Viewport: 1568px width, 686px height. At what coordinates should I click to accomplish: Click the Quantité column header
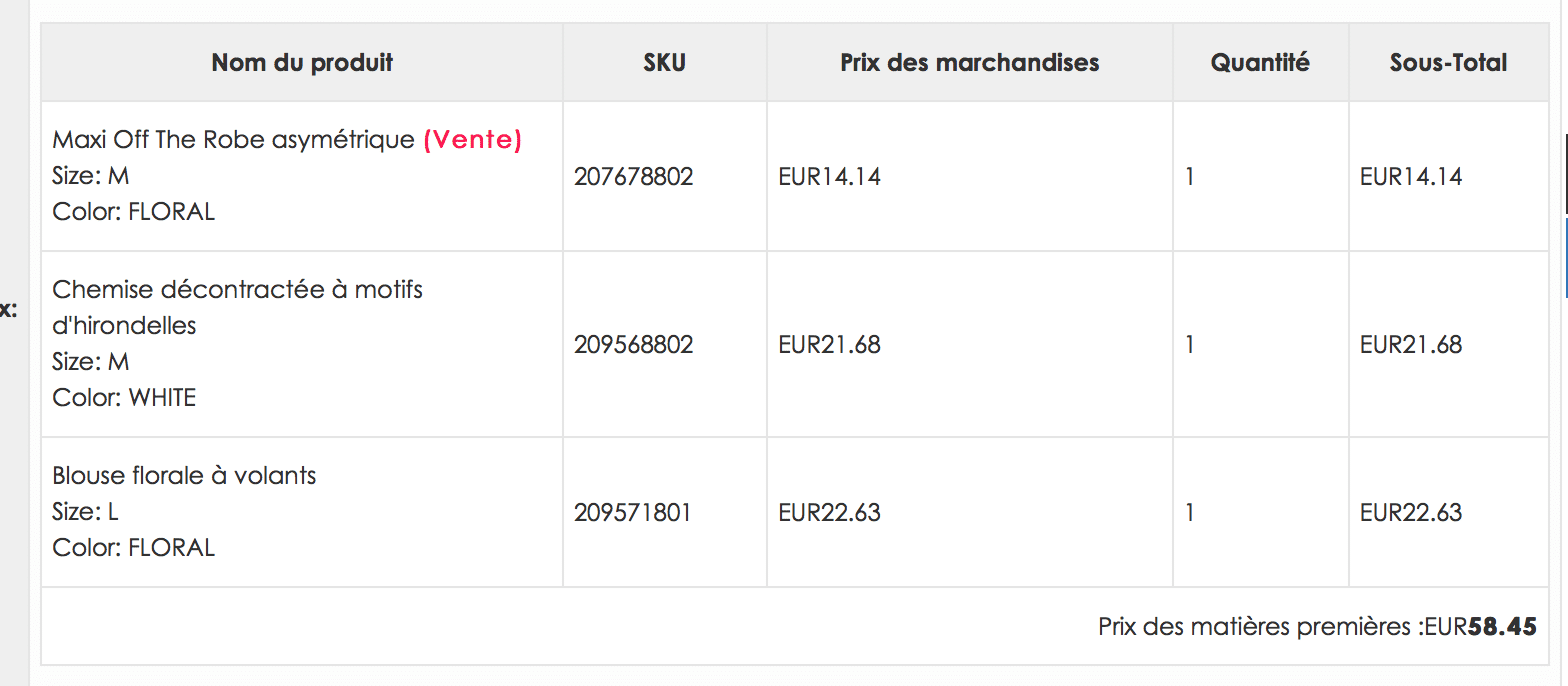click(x=1260, y=63)
